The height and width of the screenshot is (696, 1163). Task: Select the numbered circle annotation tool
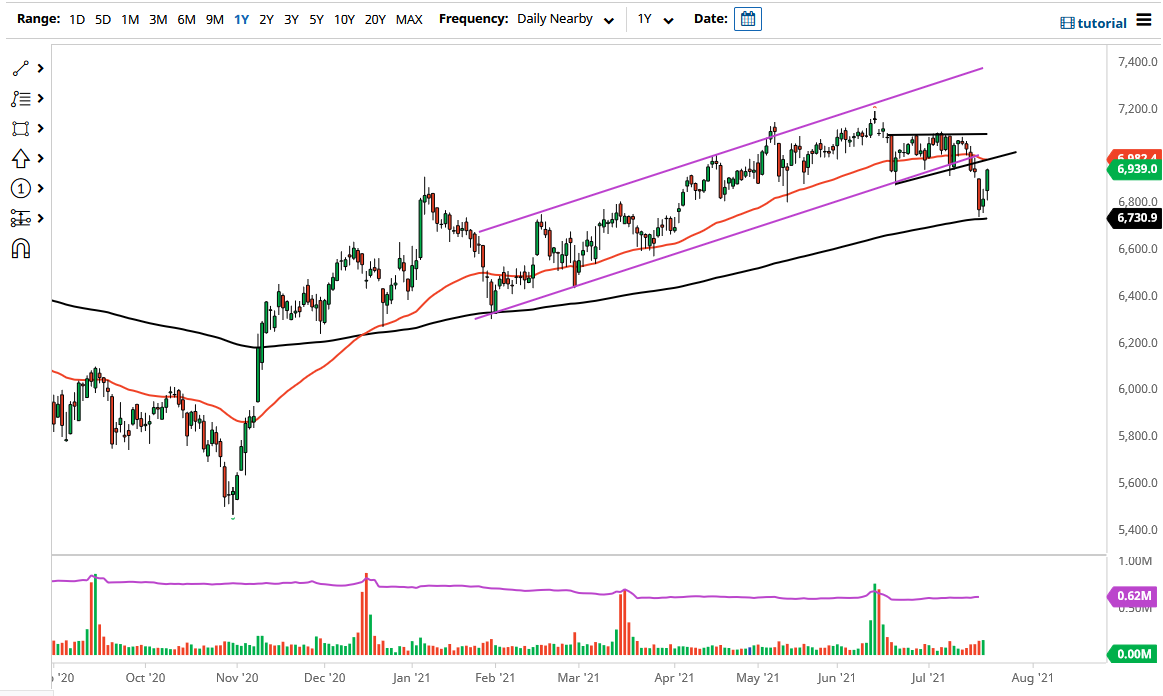[20, 188]
